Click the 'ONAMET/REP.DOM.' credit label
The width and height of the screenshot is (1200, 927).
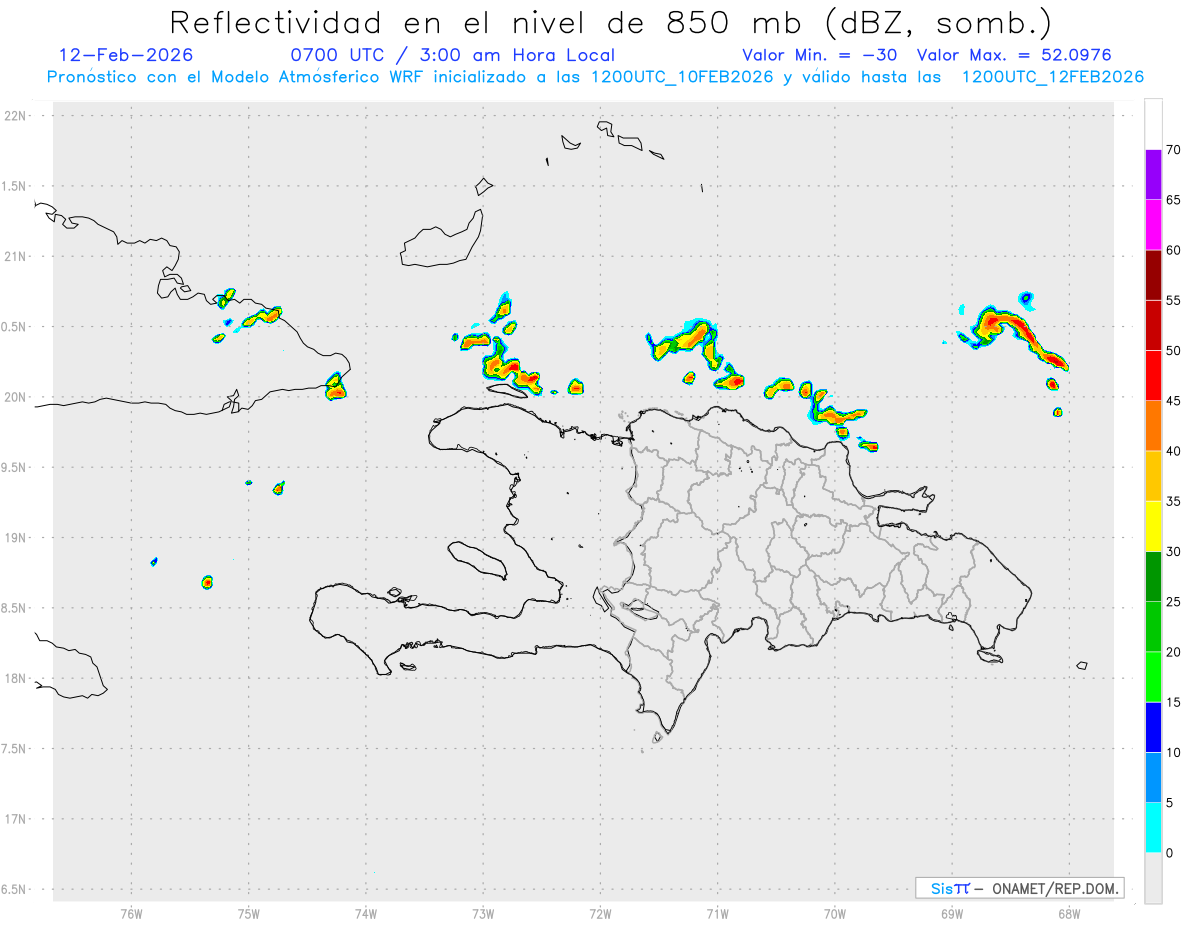tap(1055, 888)
